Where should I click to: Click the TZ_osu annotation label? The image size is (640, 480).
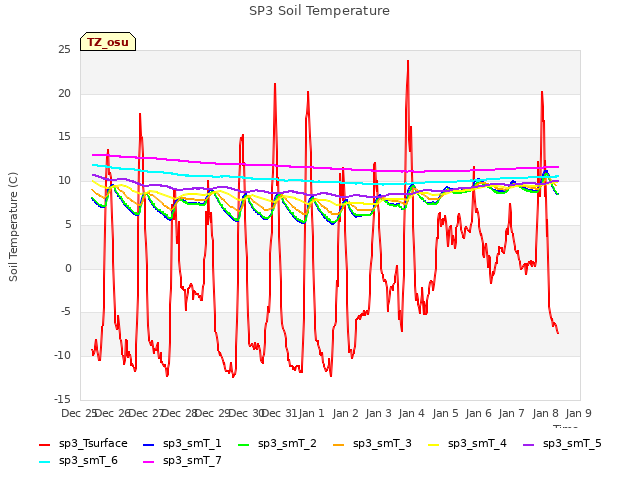[x=108, y=42]
